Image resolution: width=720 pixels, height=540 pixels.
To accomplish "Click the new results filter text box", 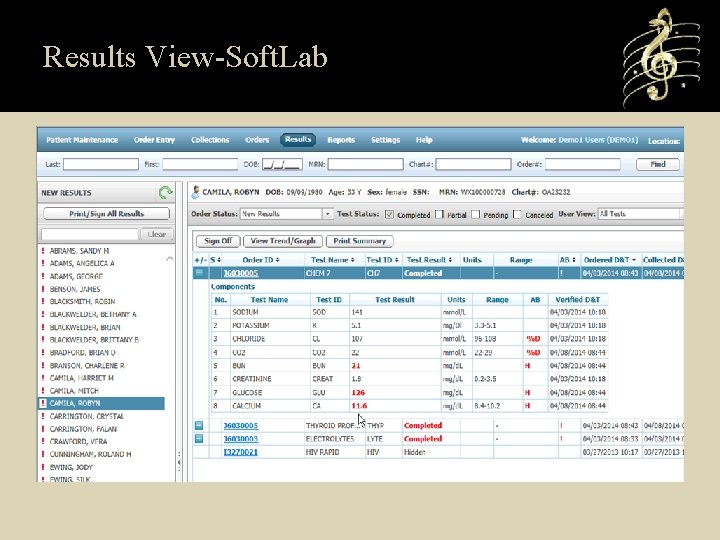I will pyautogui.click(x=90, y=234).
